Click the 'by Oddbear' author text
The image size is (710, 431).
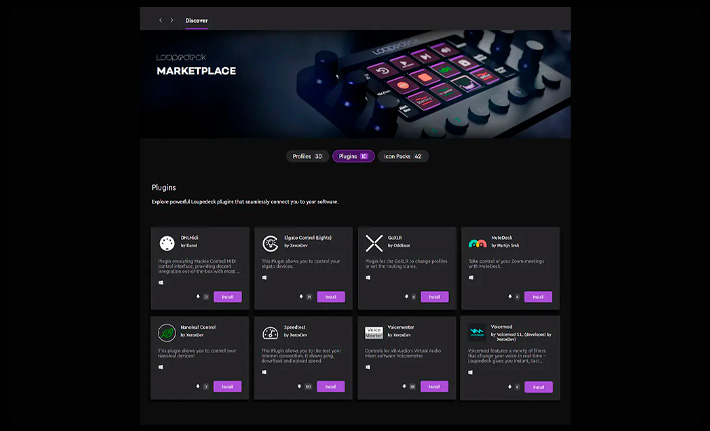click(x=399, y=245)
